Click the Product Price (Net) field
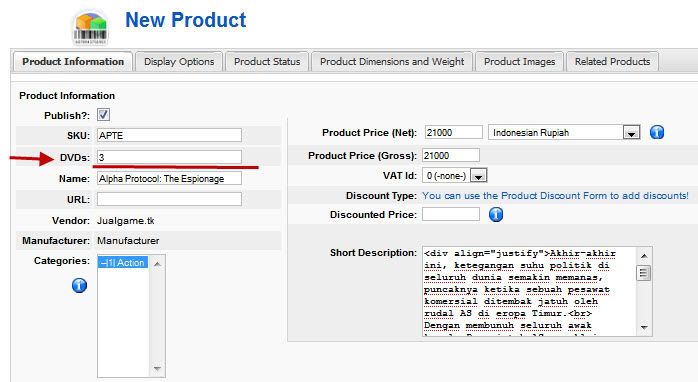The height and width of the screenshot is (382, 698). pos(453,132)
